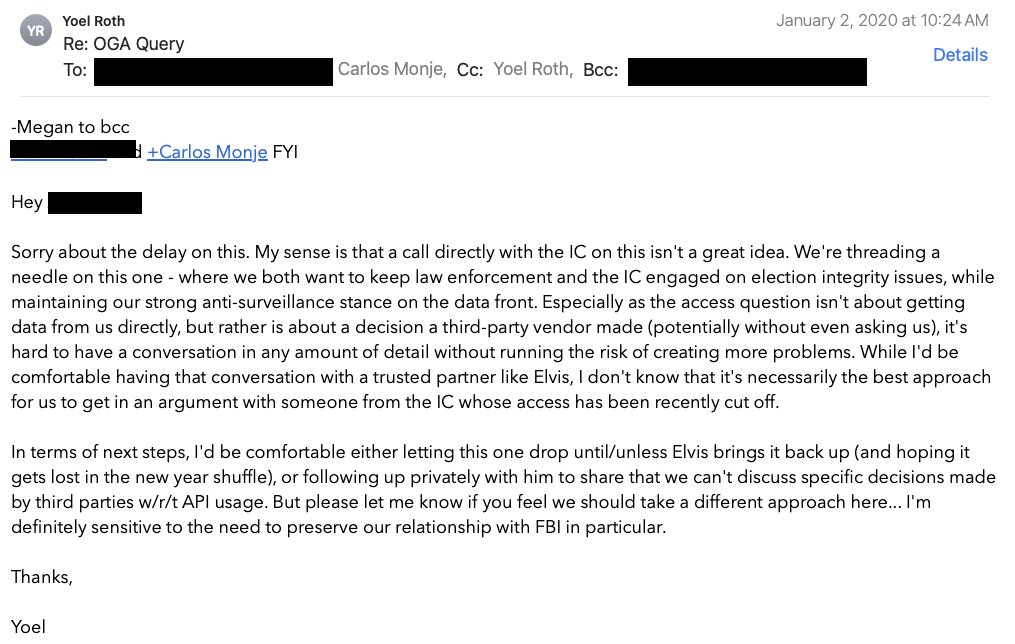This screenshot has width=1015, height=644.
Task: Click the redacted name after Hey
Action: tap(95, 203)
